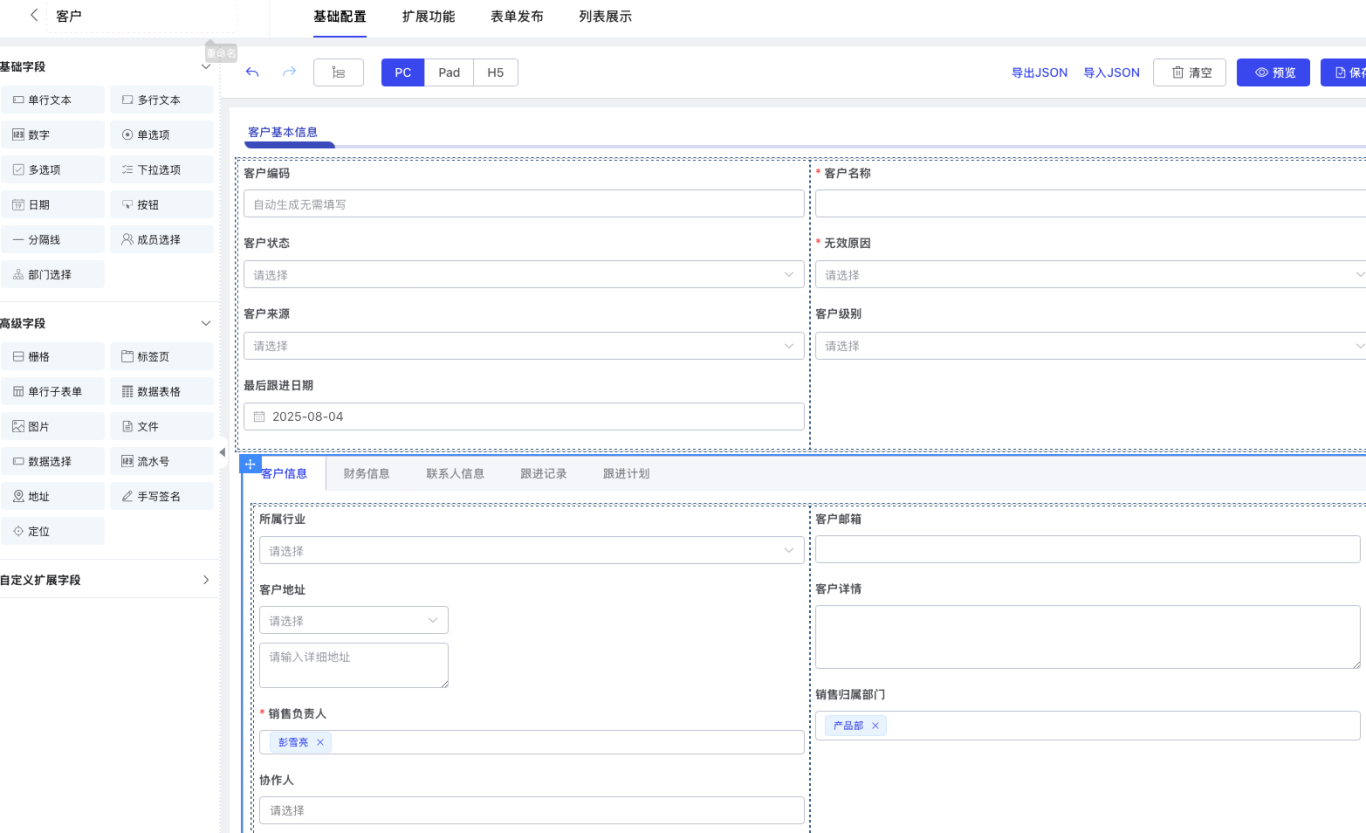Viewport: 1366px width, 833px height.
Task: Preview the form with 预览
Action: (1273, 72)
